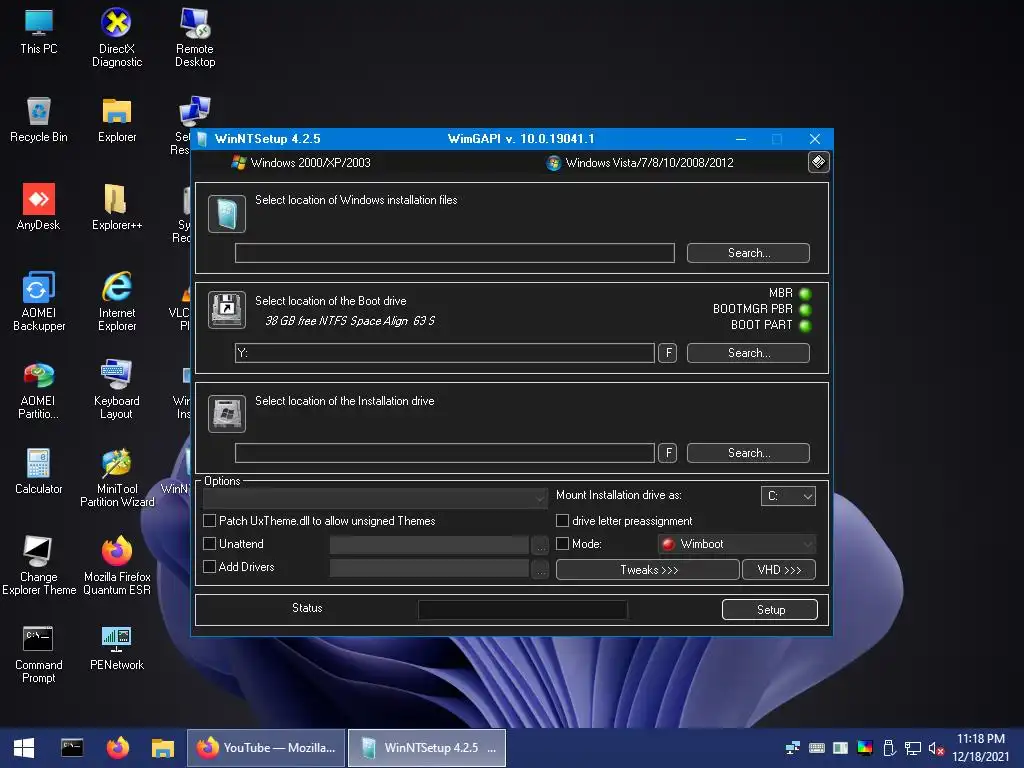1024x768 pixels.
Task: Check the Unattend option
Action: pyautogui.click(x=210, y=543)
